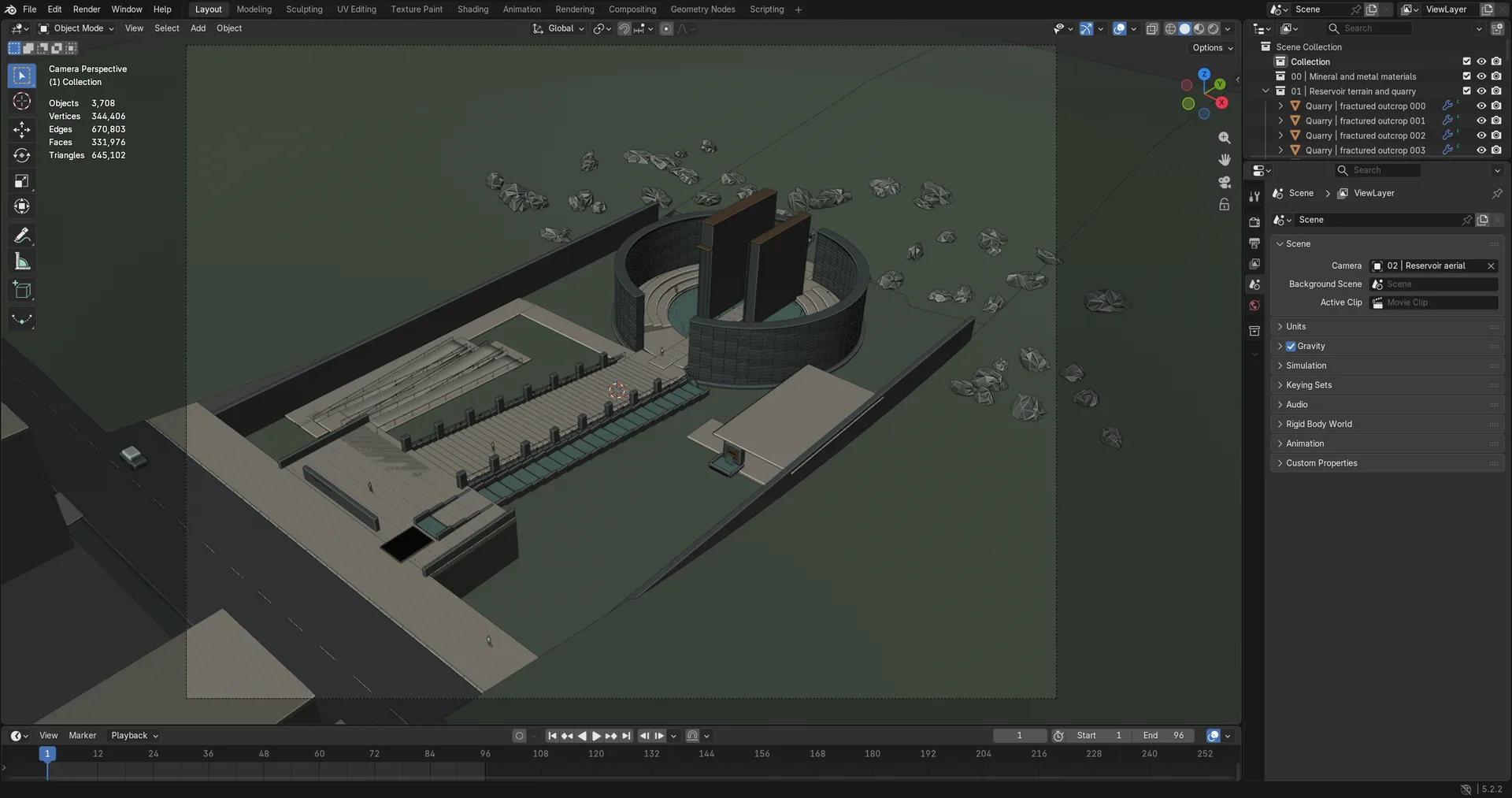The image size is (1512, 798).
Task: Click the End frame field in timeline
Action: click(x=1164, y=736)
